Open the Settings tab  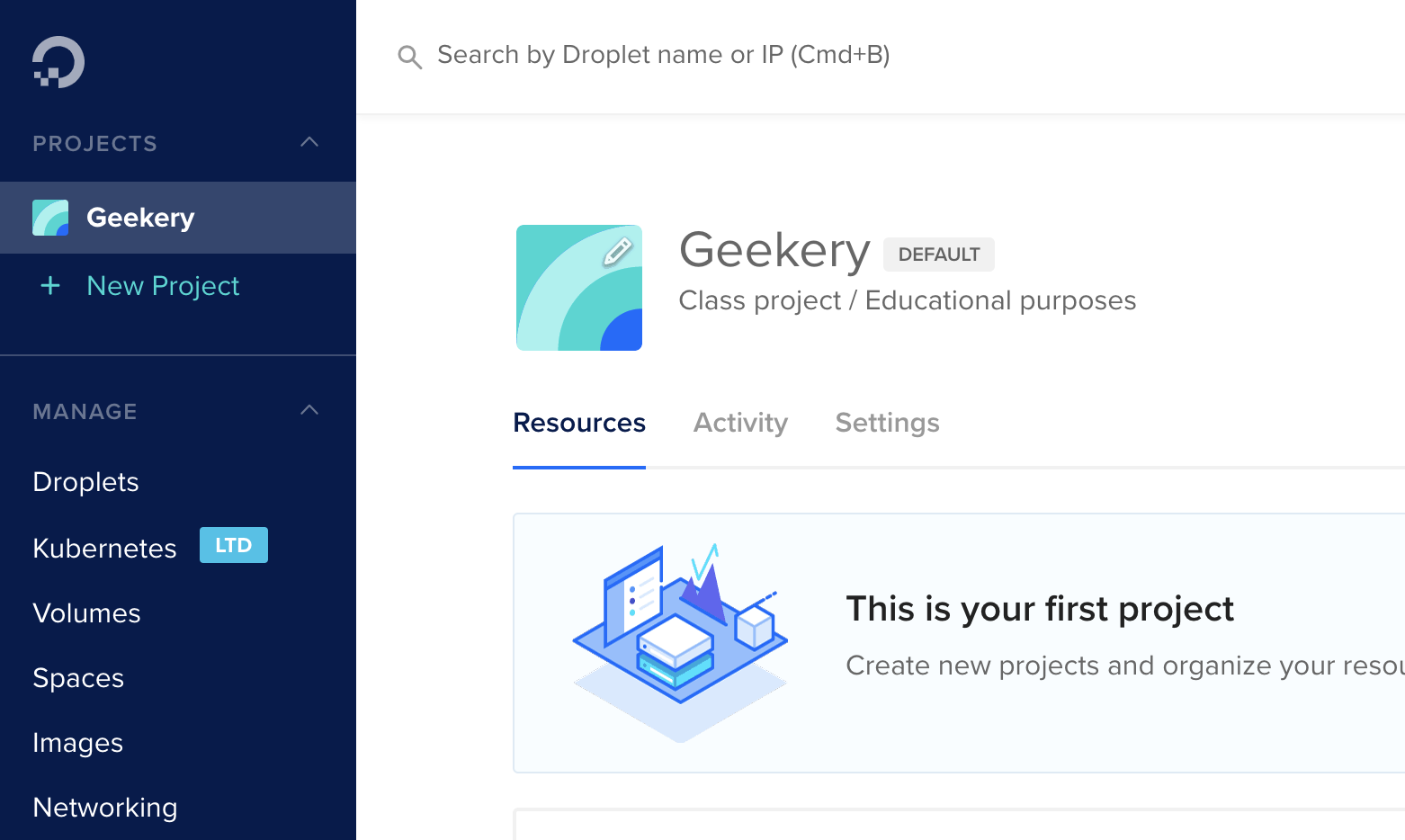tap(887, 423)
